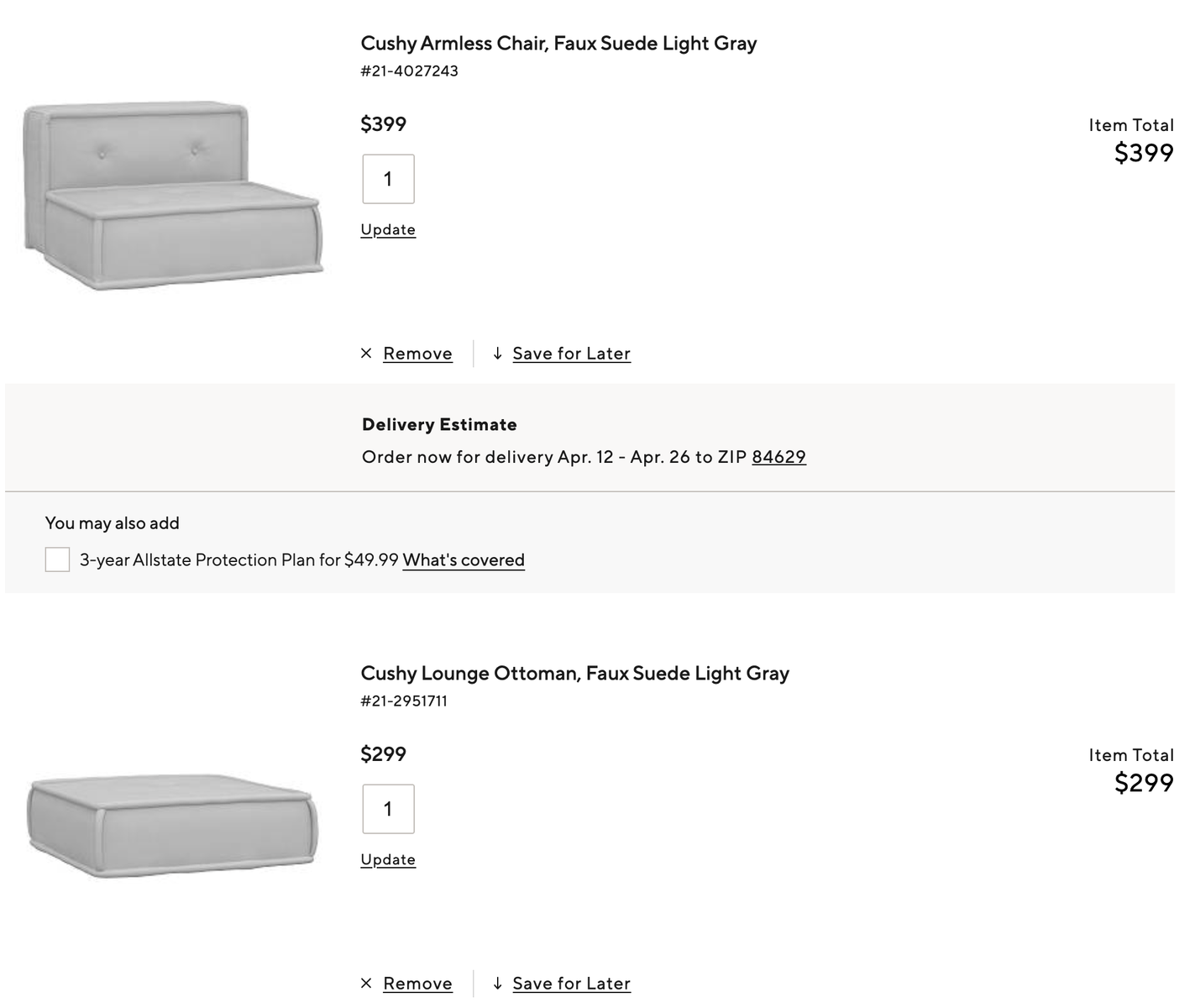This screenshot has height=1008, width=1195.
Task: Save the Cushy Lounge Ottoman for later
Action: coord(571,984)
